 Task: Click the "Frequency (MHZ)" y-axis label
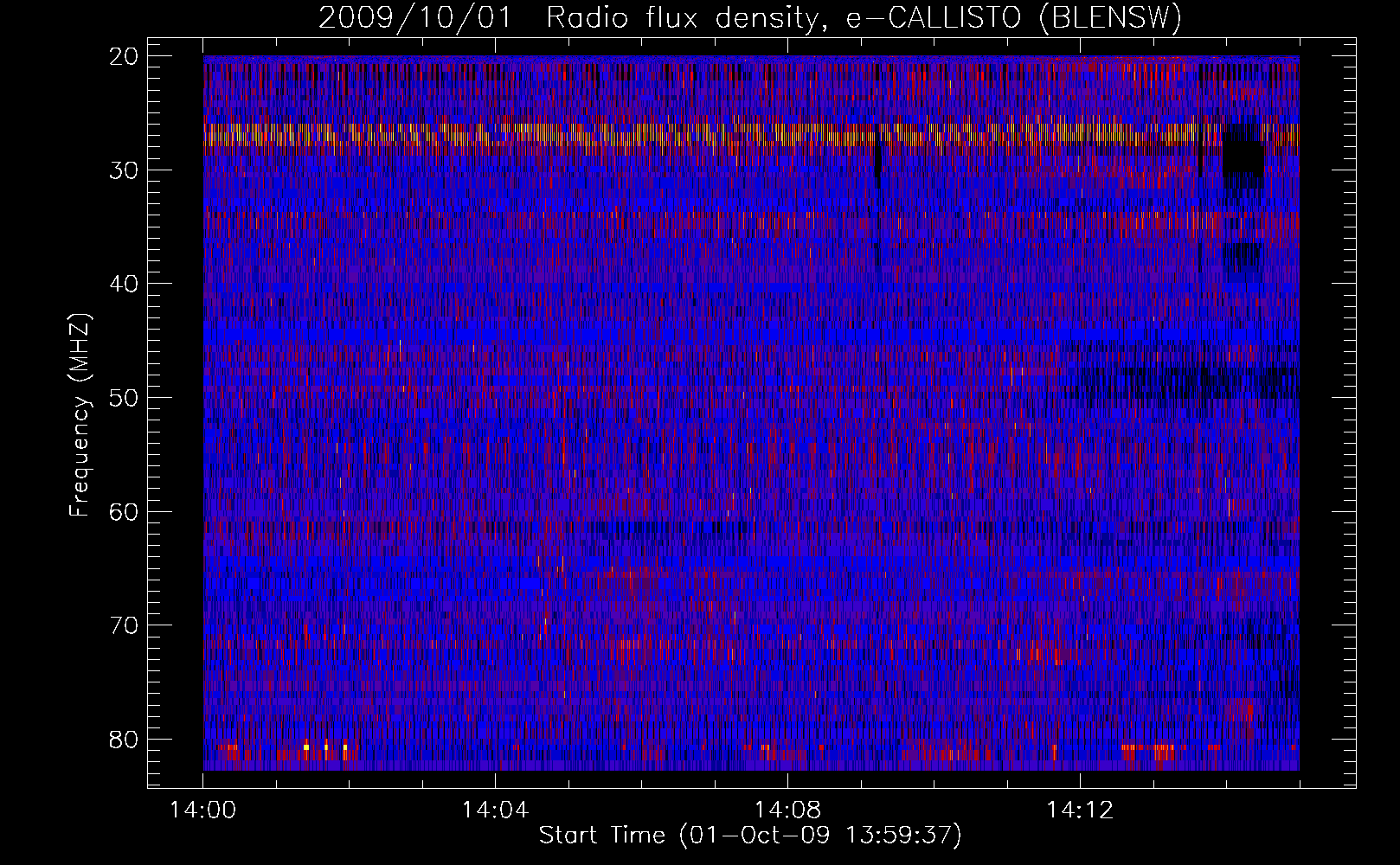click(80, 415)
